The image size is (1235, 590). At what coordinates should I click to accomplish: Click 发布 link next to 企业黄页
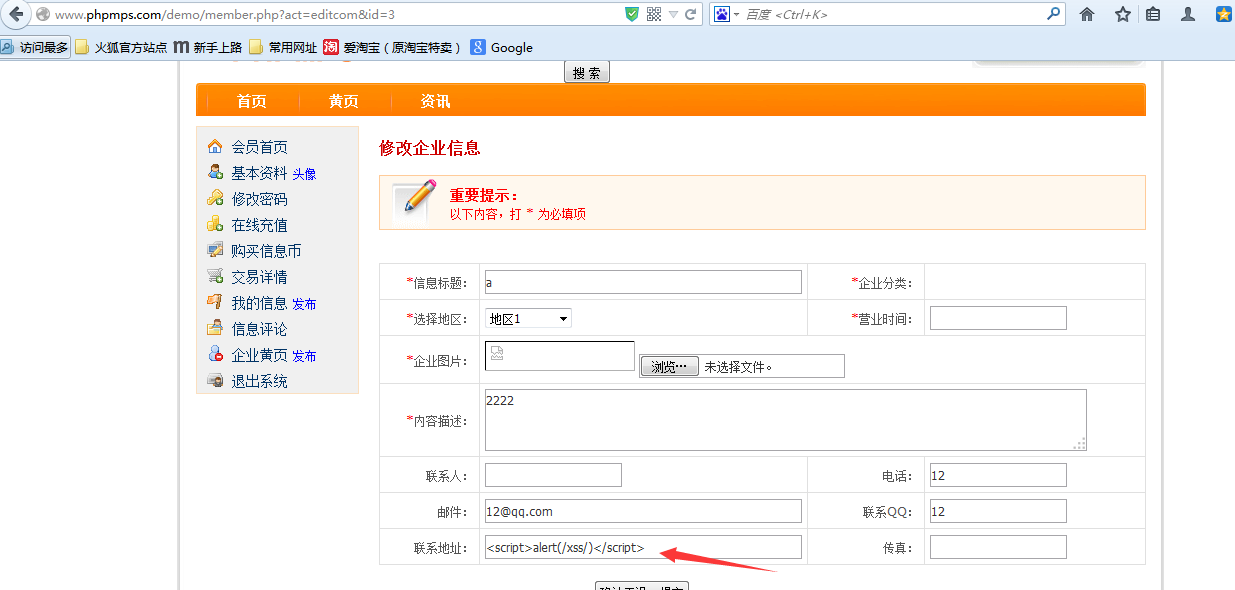pyautogui.click(x=304, y=356)
